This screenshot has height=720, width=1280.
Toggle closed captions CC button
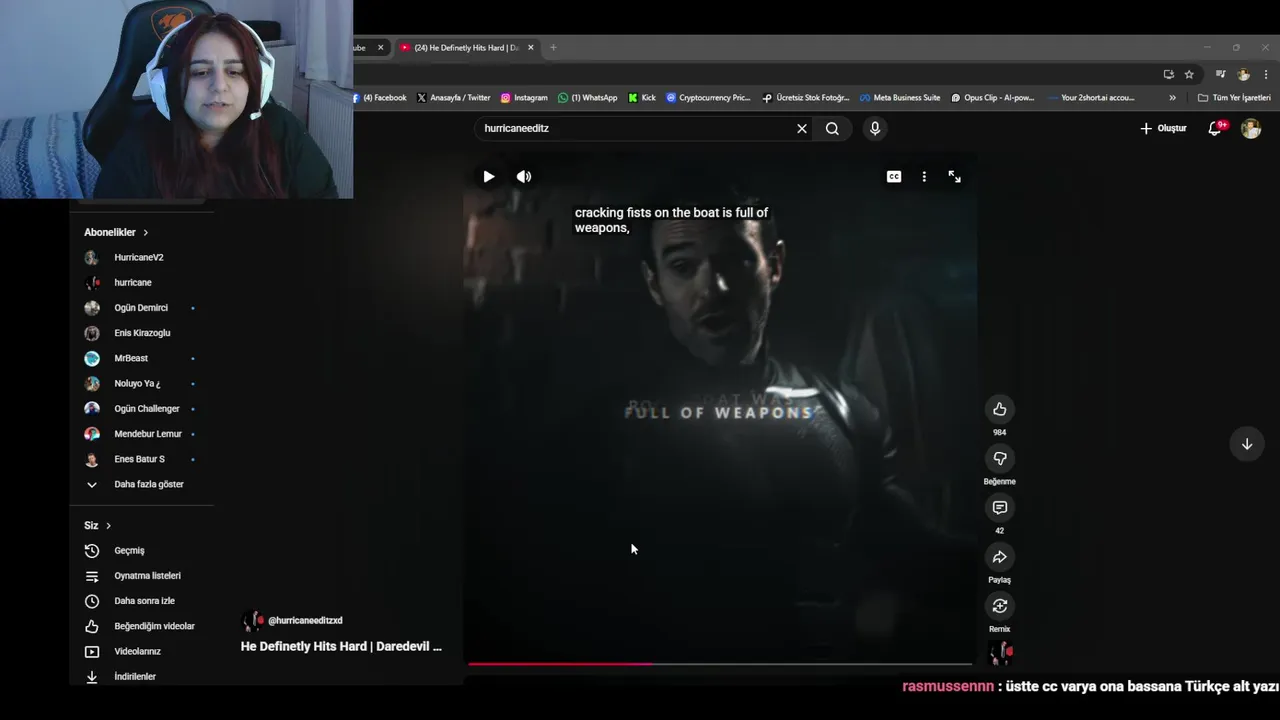coord(894,176)
